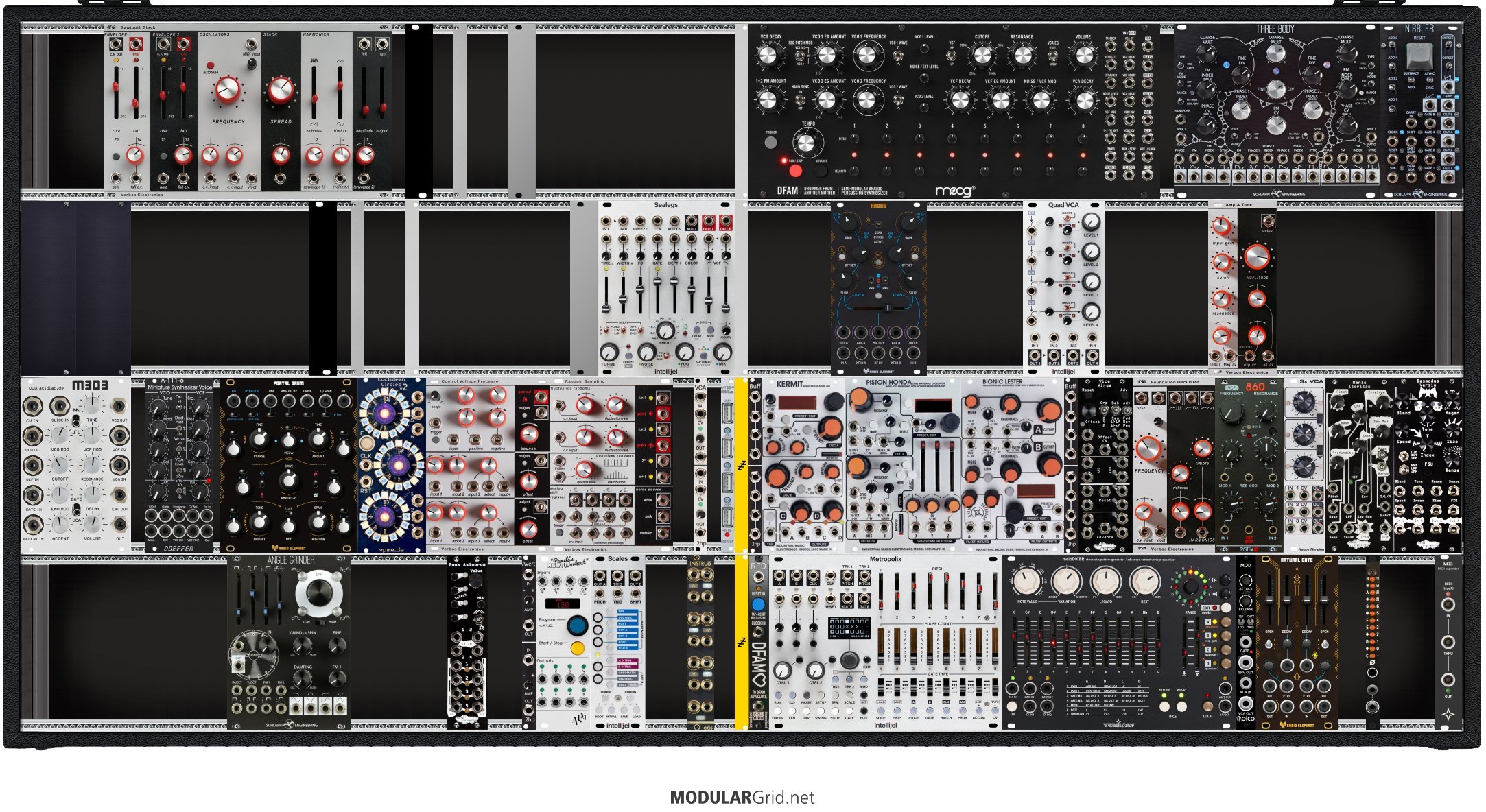Click the DFAM Tempo knob
The height and width of the screenshot is (812, 1486).
click(x=806, y=143)
